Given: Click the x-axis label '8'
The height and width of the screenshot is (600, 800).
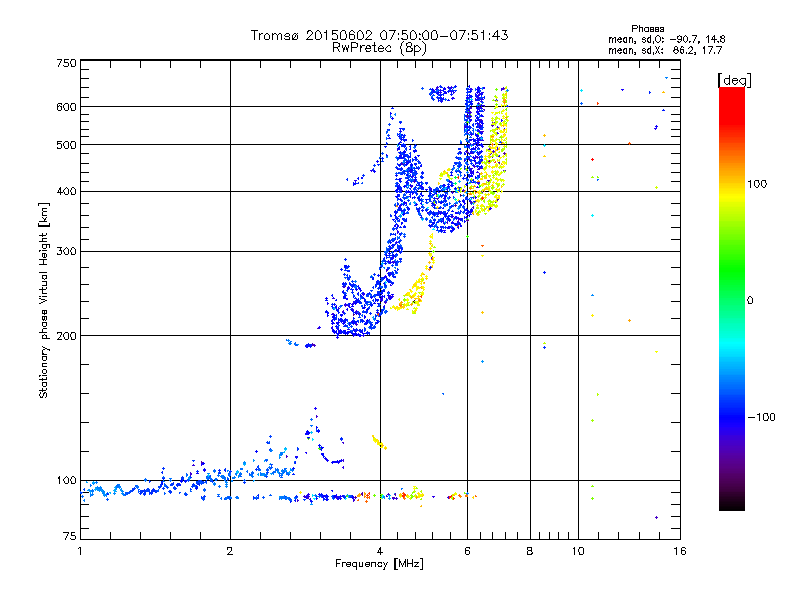Looking at the screenshot, I should tap(530, 551).
